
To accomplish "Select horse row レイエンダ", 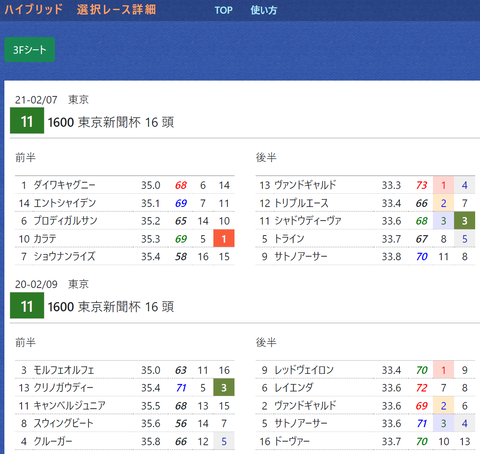I will click(x=365, y=387).
